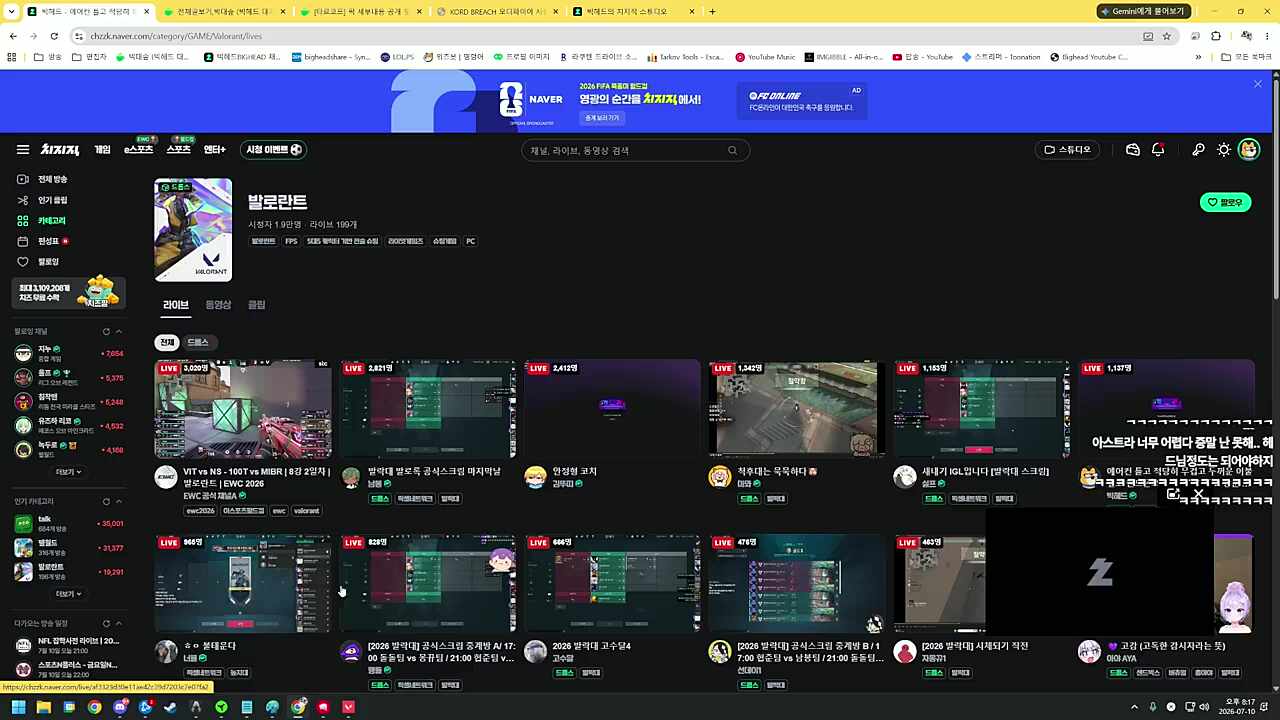Open the 스포츠 top navigation menu
Screen dimensions: 1280x720
(179, 150)
